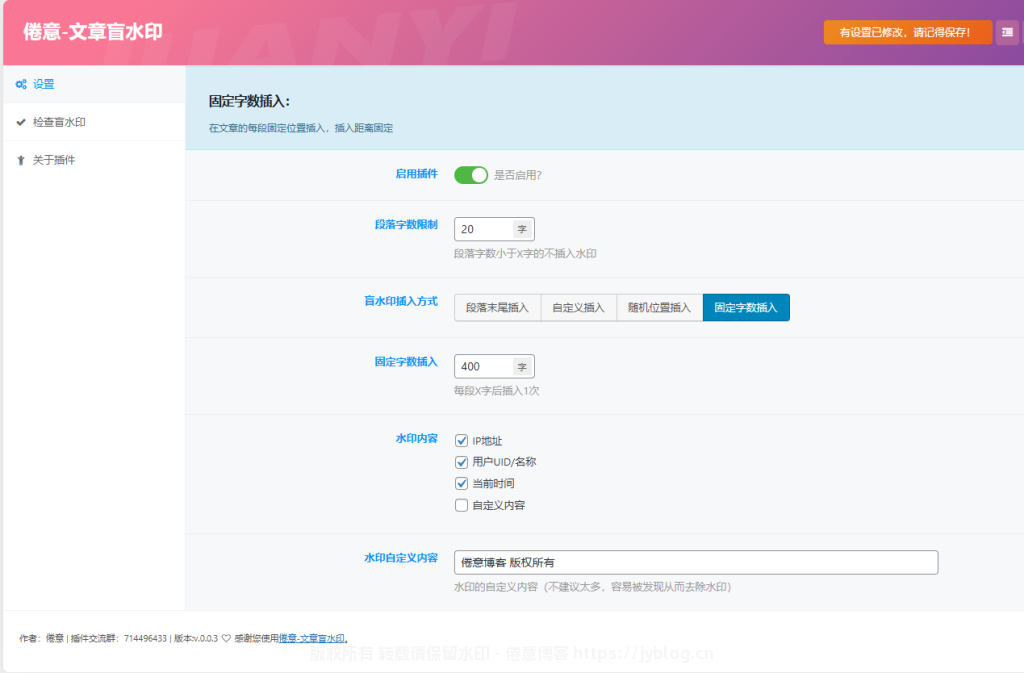
Task: Click the checkmark icon next to 检查盲水印
Action: pyautogui.click(x=21, y=122)
